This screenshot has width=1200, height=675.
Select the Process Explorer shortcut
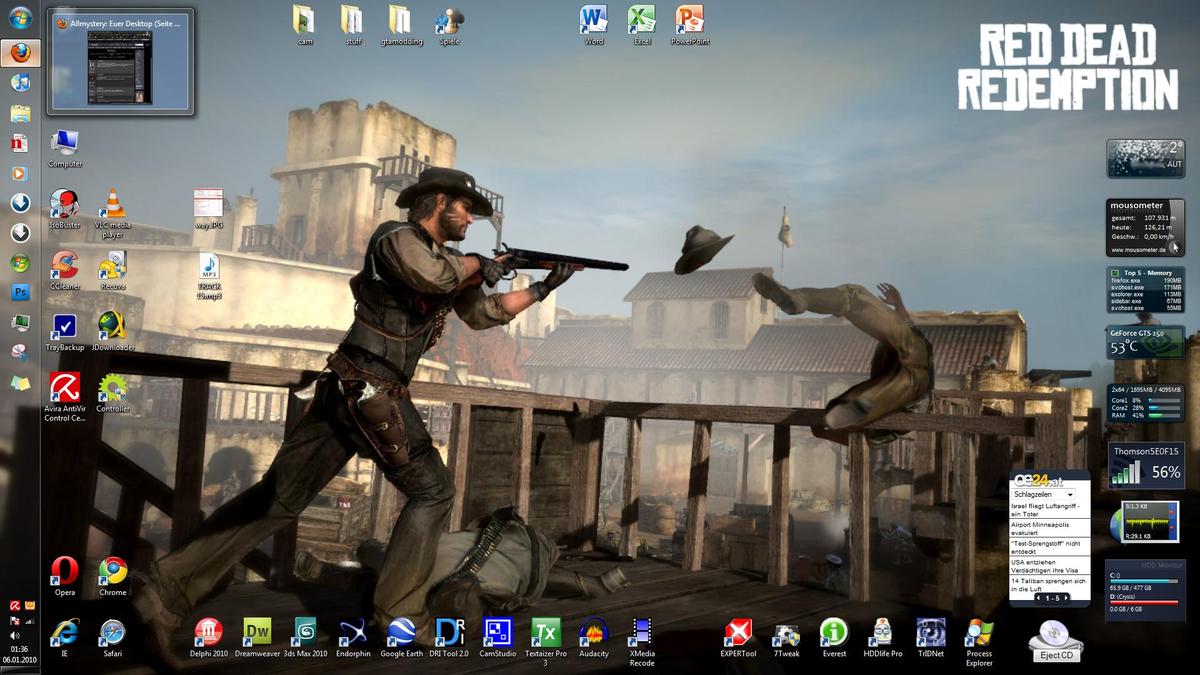point(979,642)
